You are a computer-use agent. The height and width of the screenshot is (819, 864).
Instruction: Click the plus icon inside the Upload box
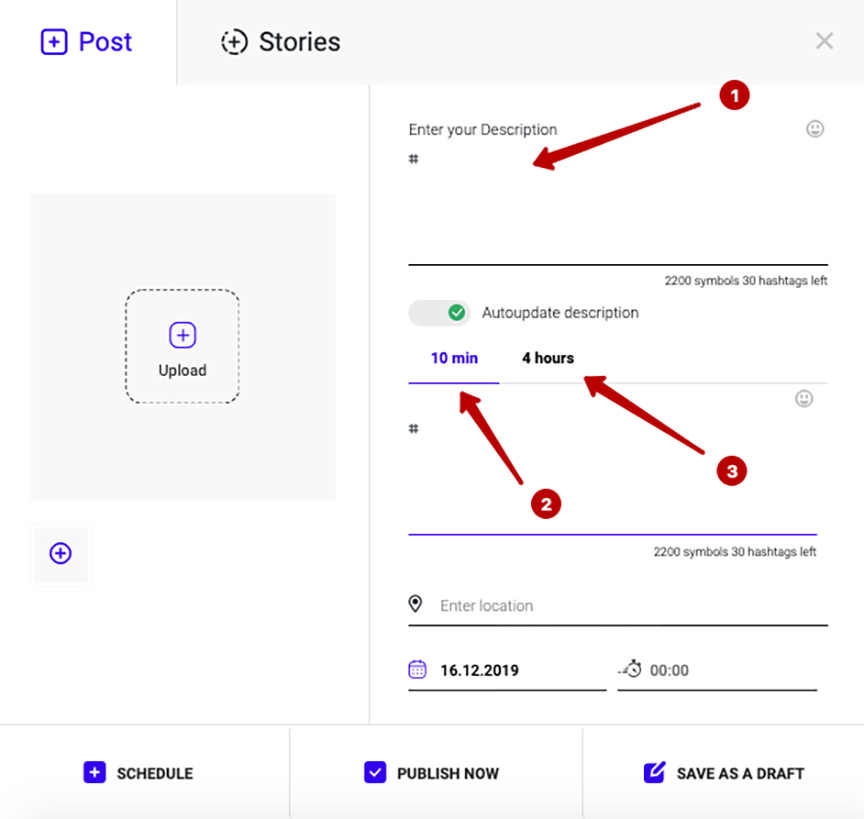[x=182, y=335]
